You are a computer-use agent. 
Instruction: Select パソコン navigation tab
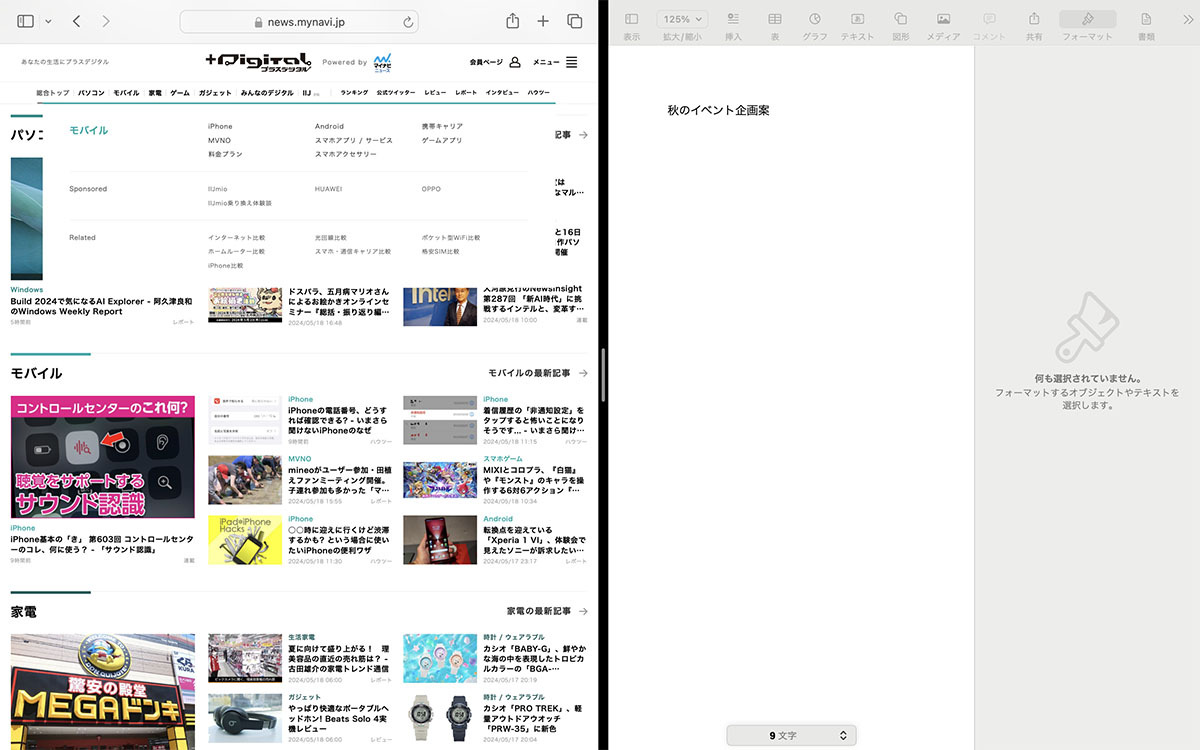[91, 92]
